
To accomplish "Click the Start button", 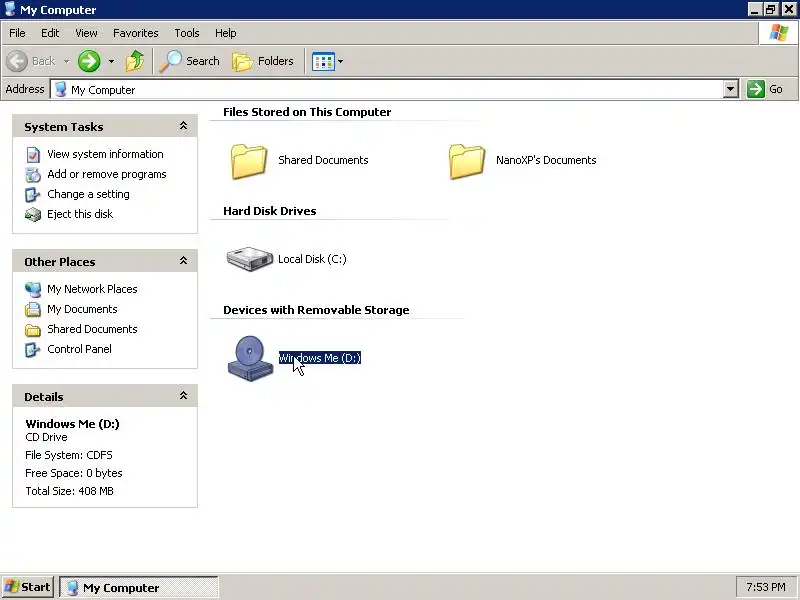I will point(28,587).
